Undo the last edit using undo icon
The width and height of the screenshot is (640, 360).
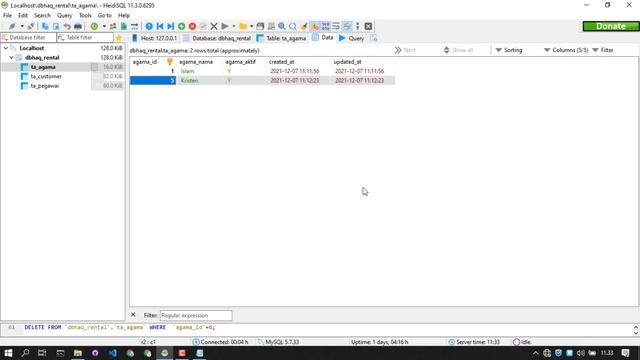pyautogui.click(x=67, y=26)
